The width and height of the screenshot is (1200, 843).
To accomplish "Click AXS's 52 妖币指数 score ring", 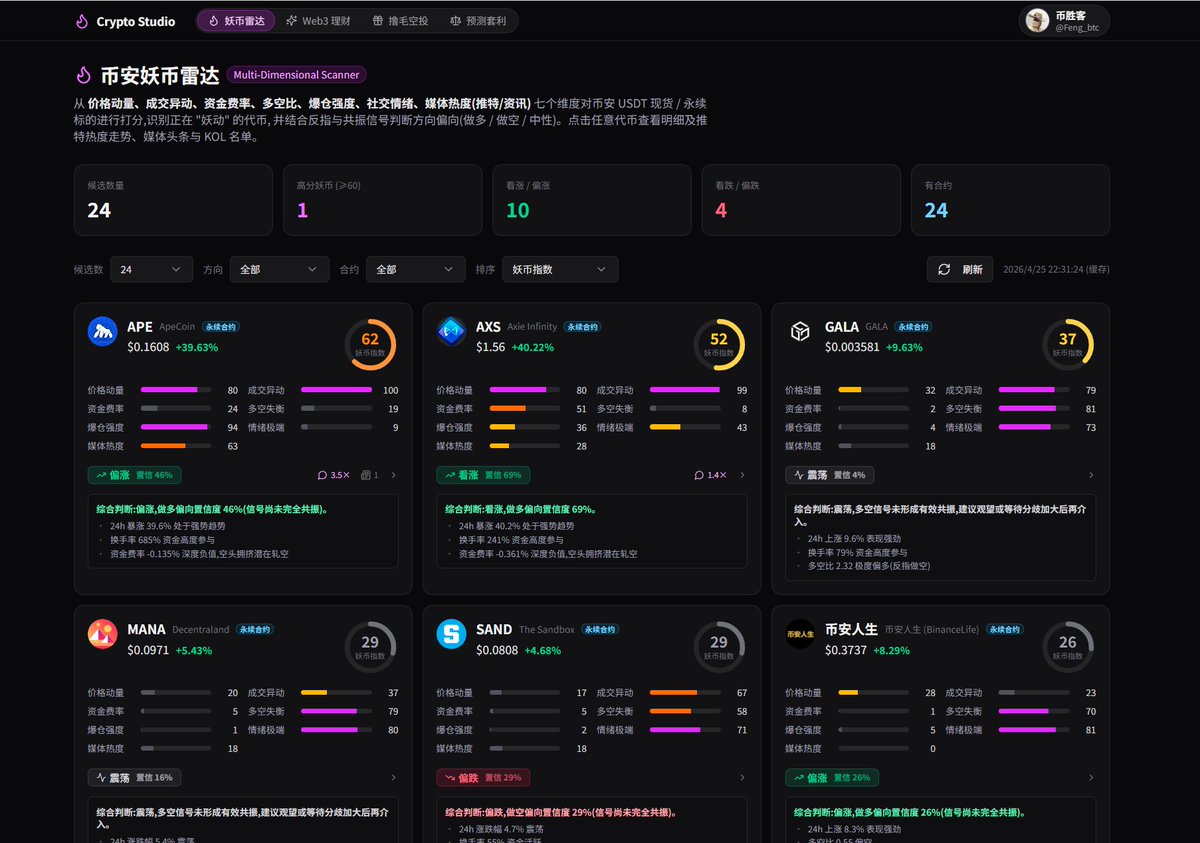I will coord(719,344).
